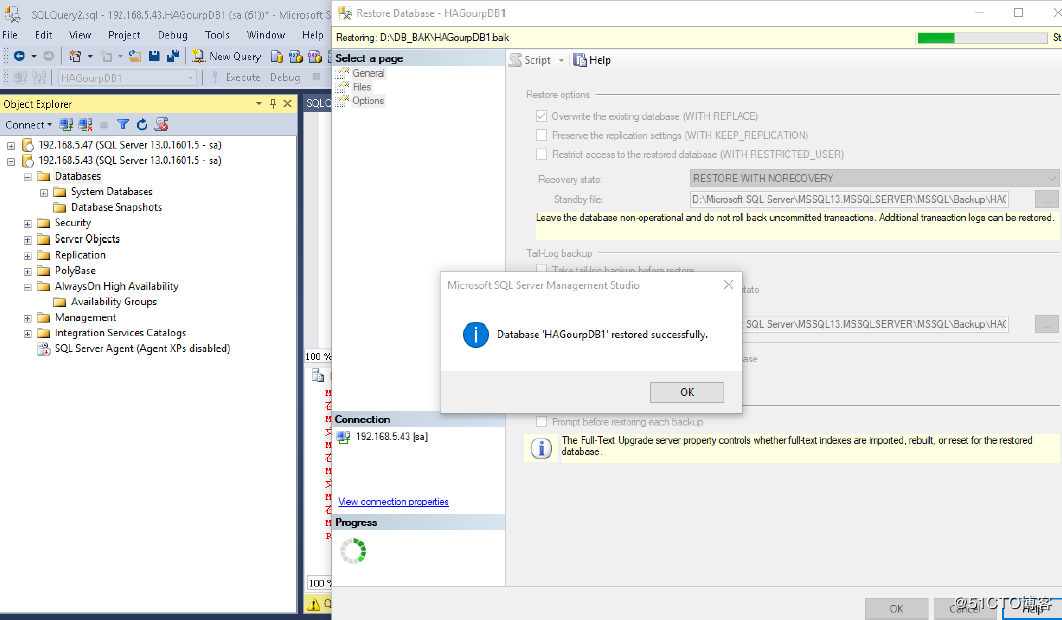Image resolution: width=1062 pixels, height=620 pixels.
Task: Open the Script dropdown arrow
Action: (561, 60)
